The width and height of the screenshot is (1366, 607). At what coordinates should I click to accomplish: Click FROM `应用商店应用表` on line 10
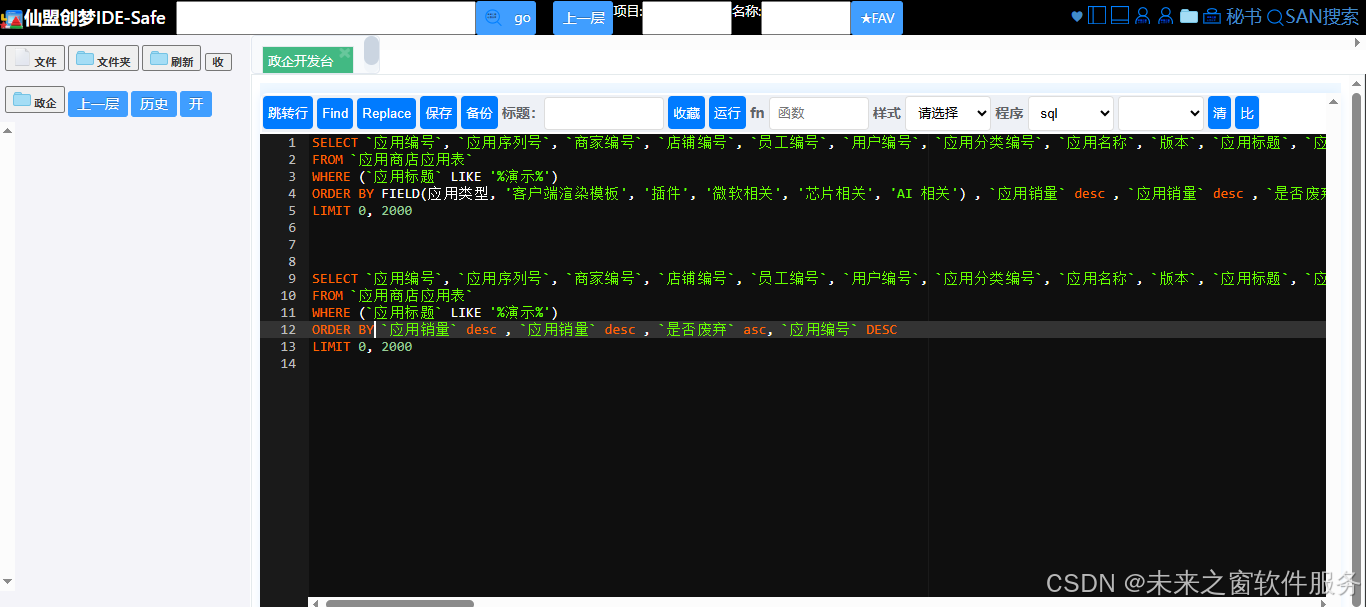pos(392,295)
